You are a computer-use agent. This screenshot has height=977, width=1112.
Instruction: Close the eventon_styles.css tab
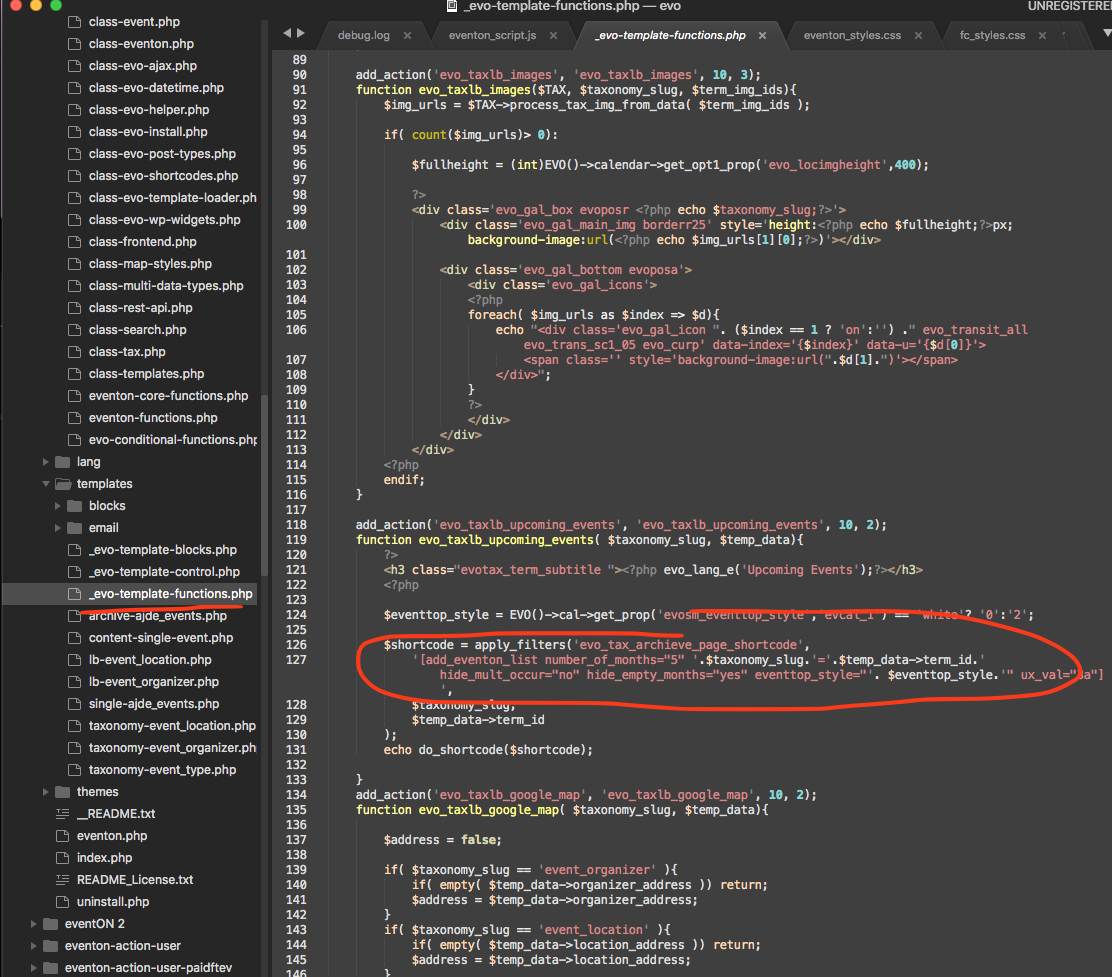918,35
